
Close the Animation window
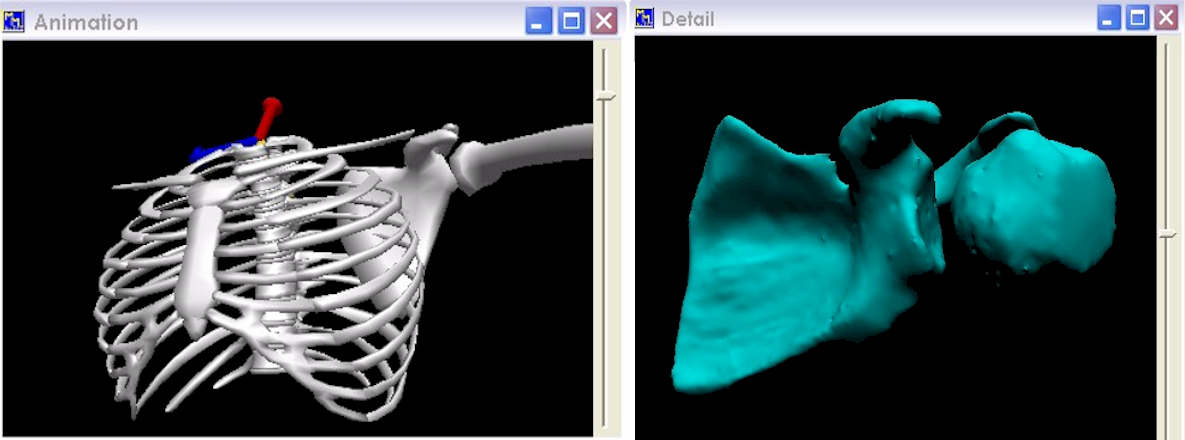tap(603, 20)
